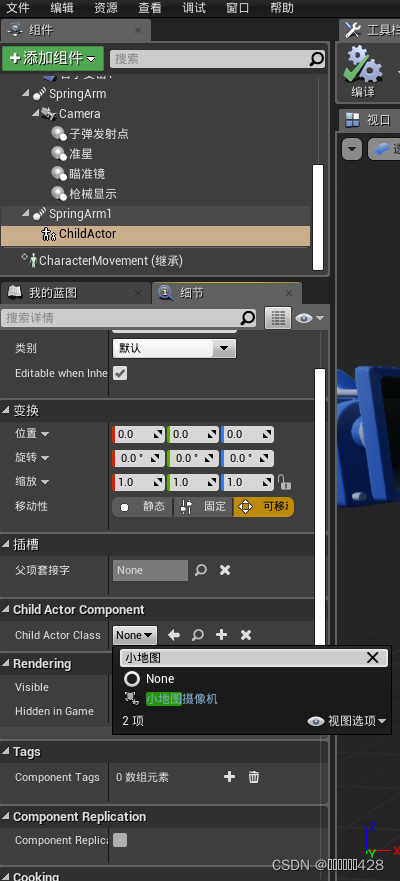Click sphere icon beside 子弹发射点
Screen dimensions: 400x881
(x=59, y=134)
